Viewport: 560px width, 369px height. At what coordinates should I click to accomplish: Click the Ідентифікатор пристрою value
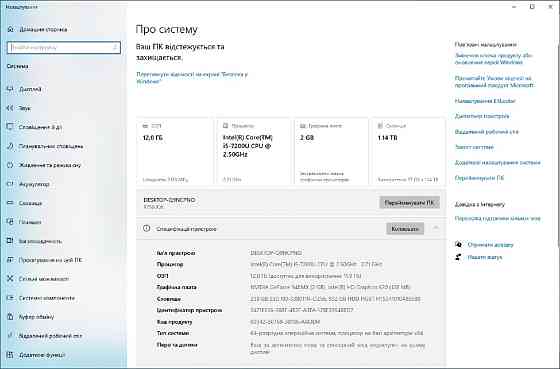(x=302, y=310)
